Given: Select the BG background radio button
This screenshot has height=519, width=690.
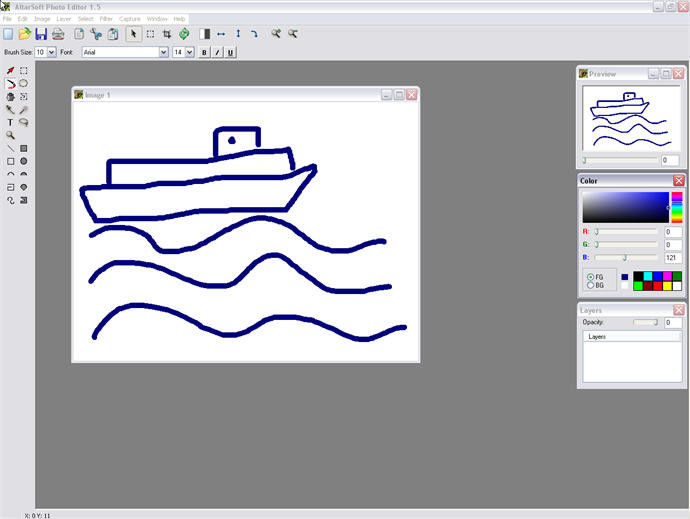Looking at the screenshot, I should click(590, 285).
